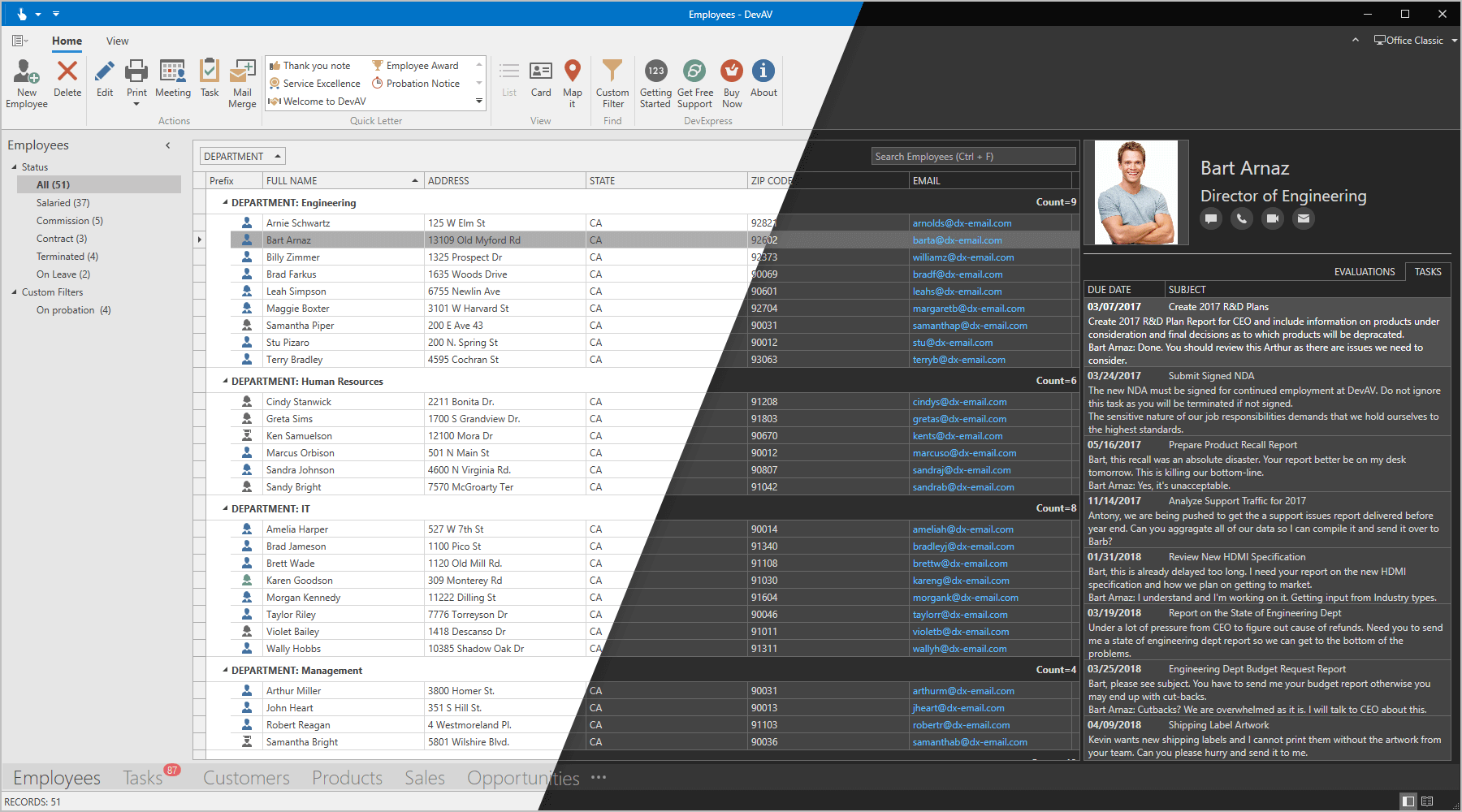Open the Home ribbon tab

point(67,41)
